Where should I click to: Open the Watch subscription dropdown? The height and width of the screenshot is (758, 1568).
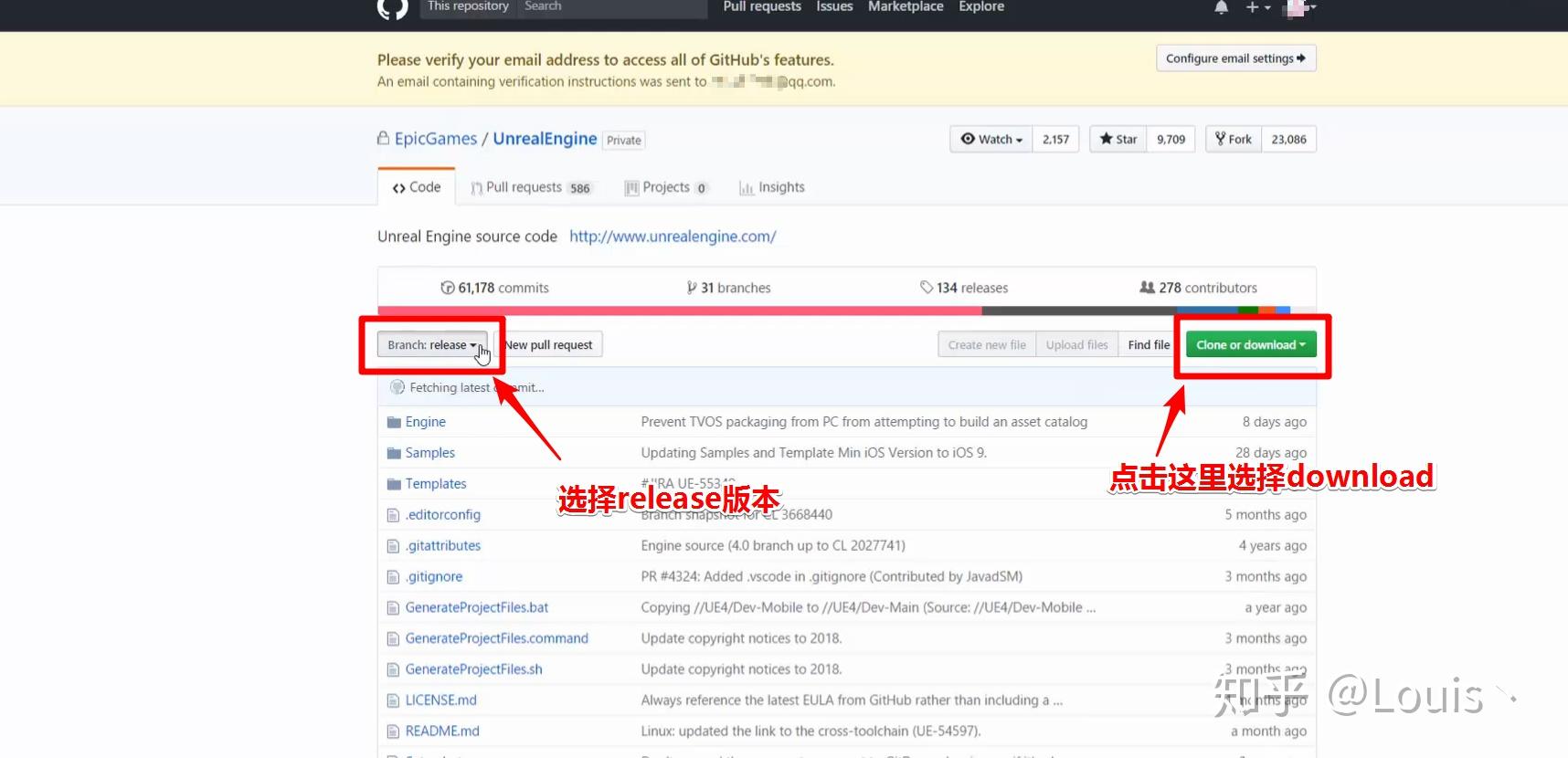(x=991, y=139)
